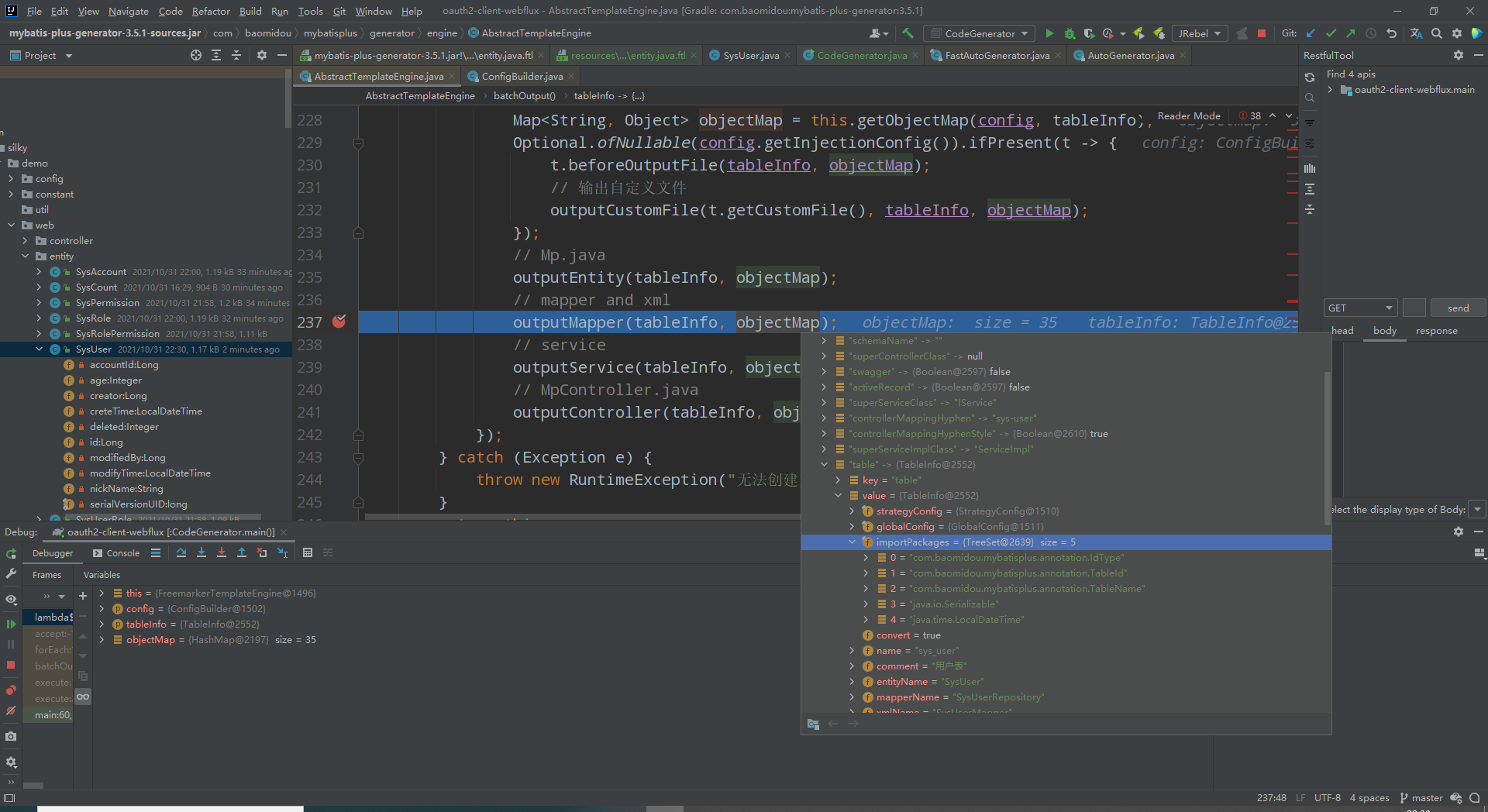Click the UTF-8 encoding in status bar
The width and height of the screenshot is (1488, 812).
point(1327,798)
